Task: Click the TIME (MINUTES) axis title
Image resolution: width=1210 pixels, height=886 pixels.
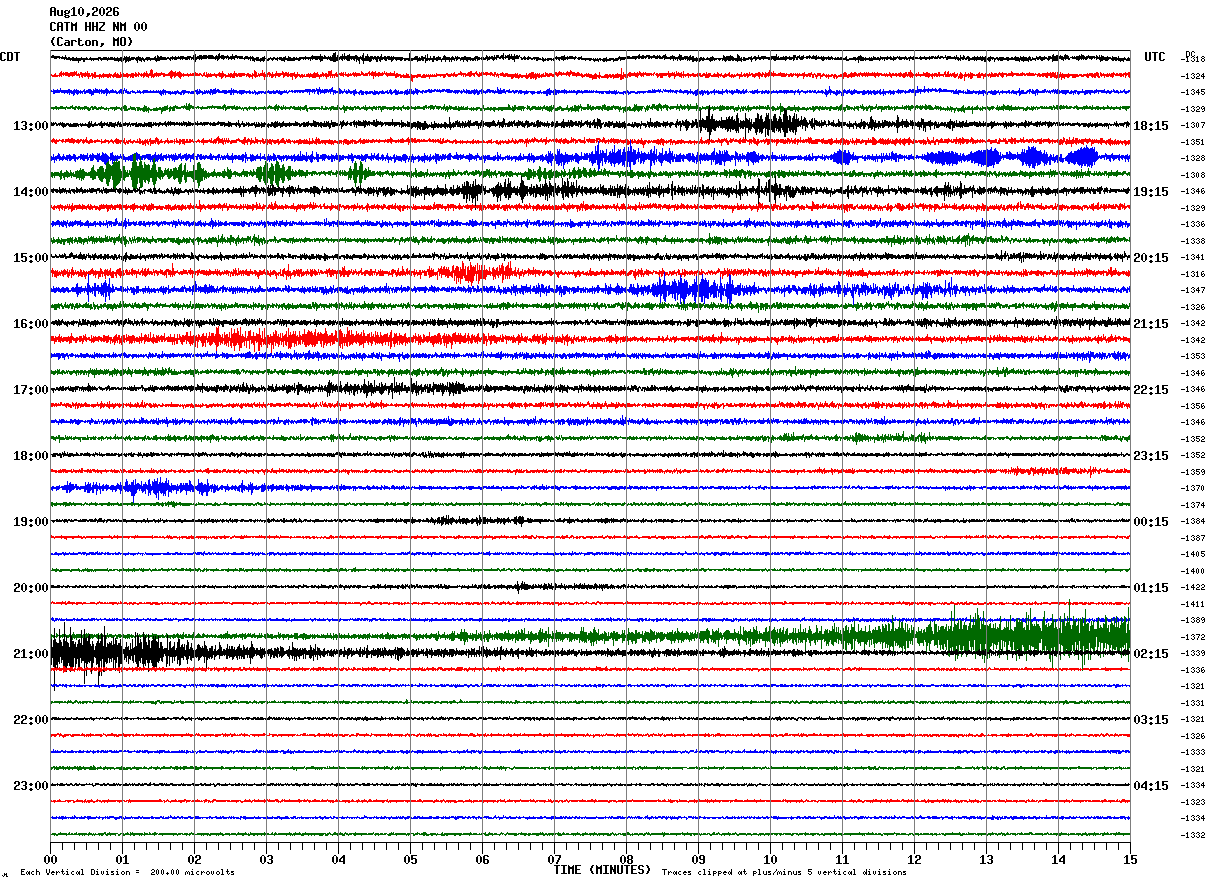Action: [x=602, y=870]
